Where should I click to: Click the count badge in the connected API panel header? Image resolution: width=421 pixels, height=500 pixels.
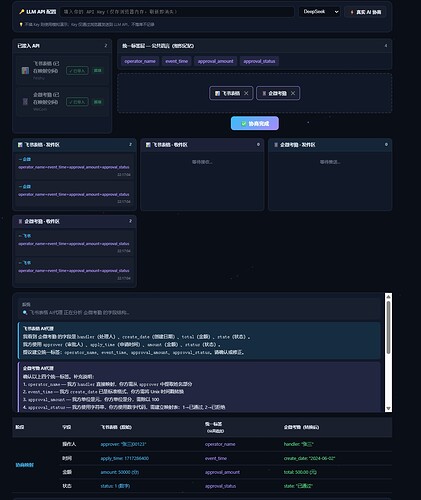[106, 45]
